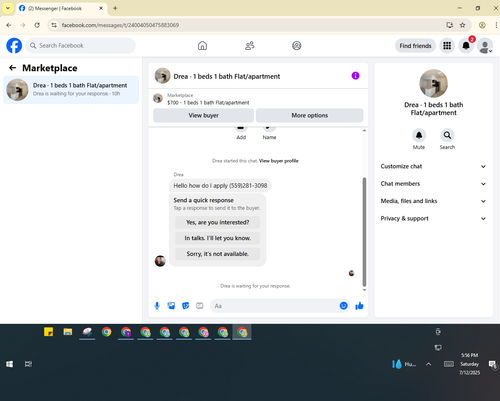Open the Notifications bell icon

[x=466, y=46]
